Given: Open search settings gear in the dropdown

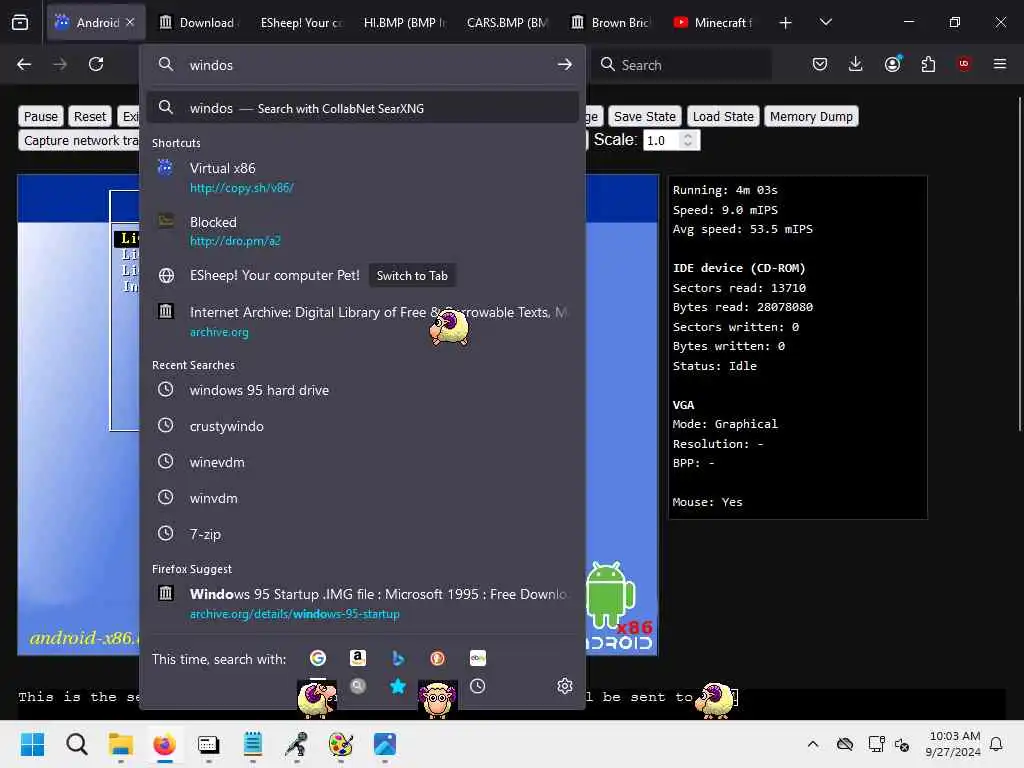Looking at the screenshot, I should [x=565, y=686].
